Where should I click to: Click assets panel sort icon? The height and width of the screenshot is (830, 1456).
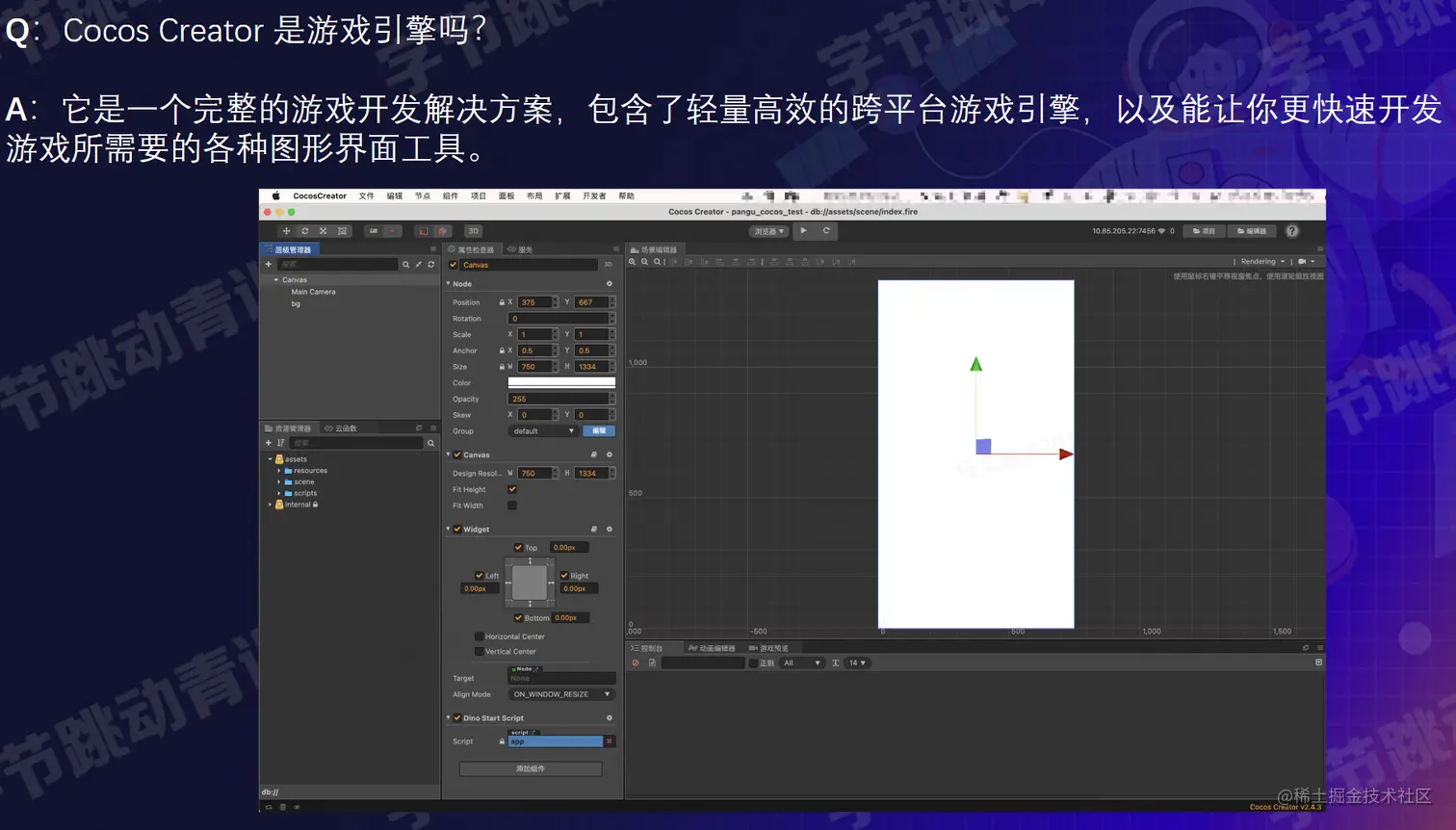[x=281, y=443]
